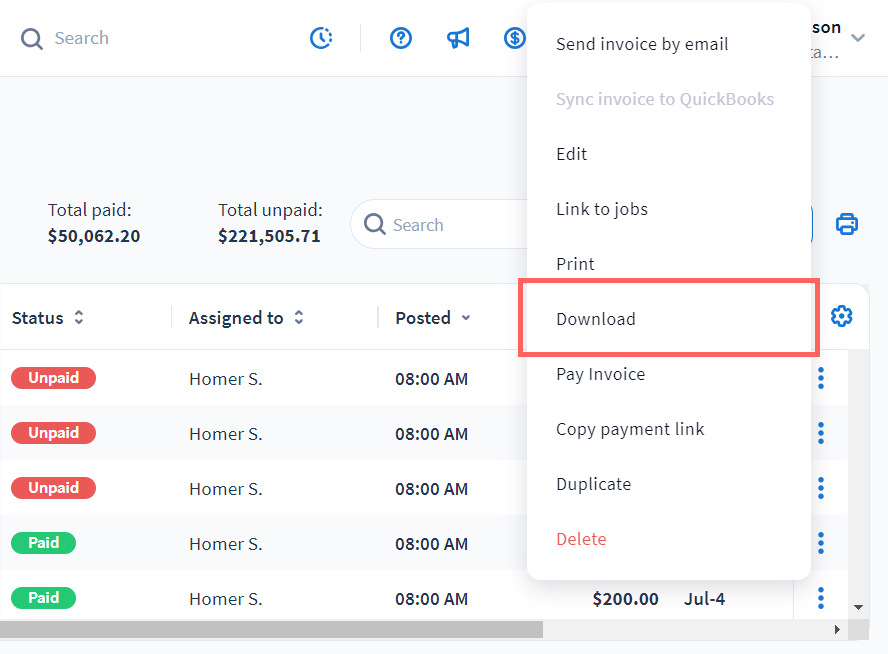Expand the Posted column sort chevron

[466, 318]
